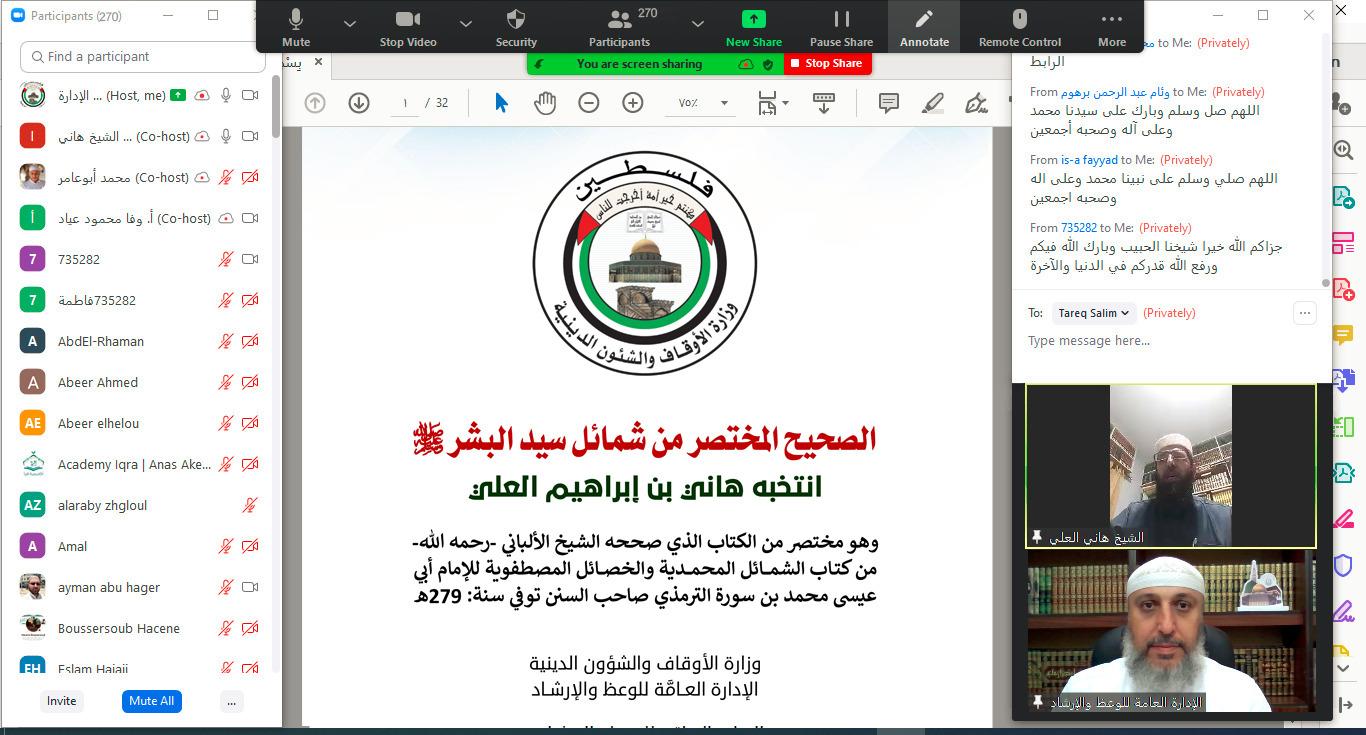Open the chat recipient Tareq Salim dropdown
The width and height of the screenshot is (1366, 735).
[1093, 313]
